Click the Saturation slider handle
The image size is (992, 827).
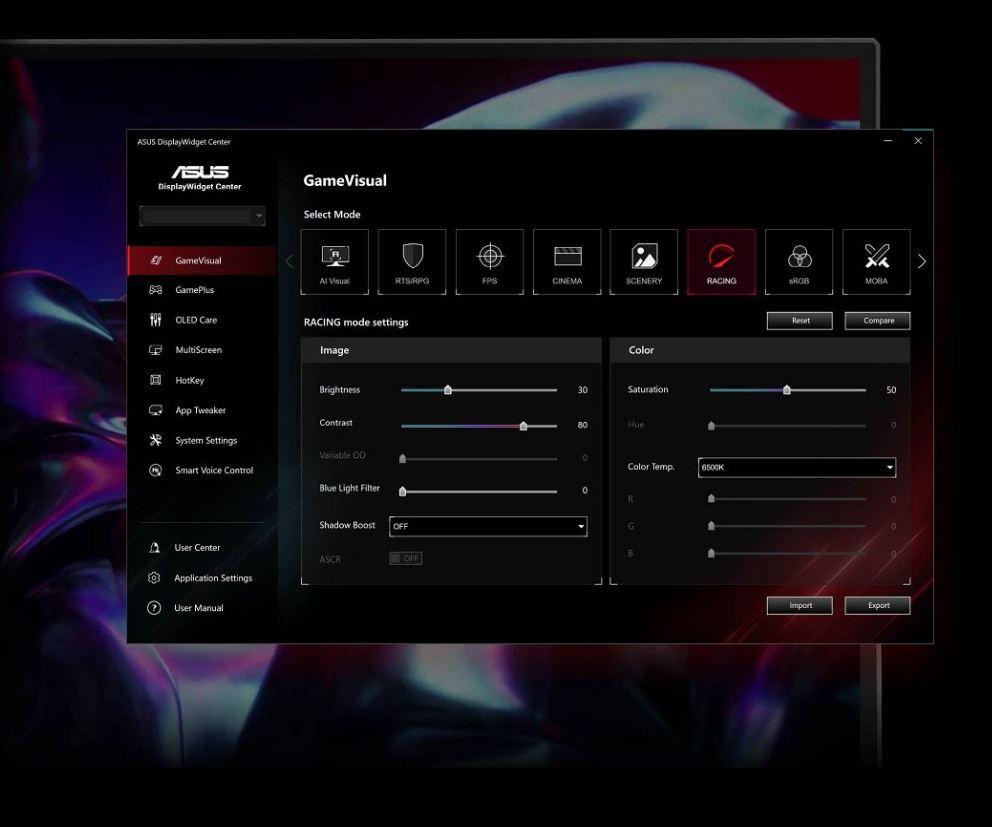coord(786,390)
